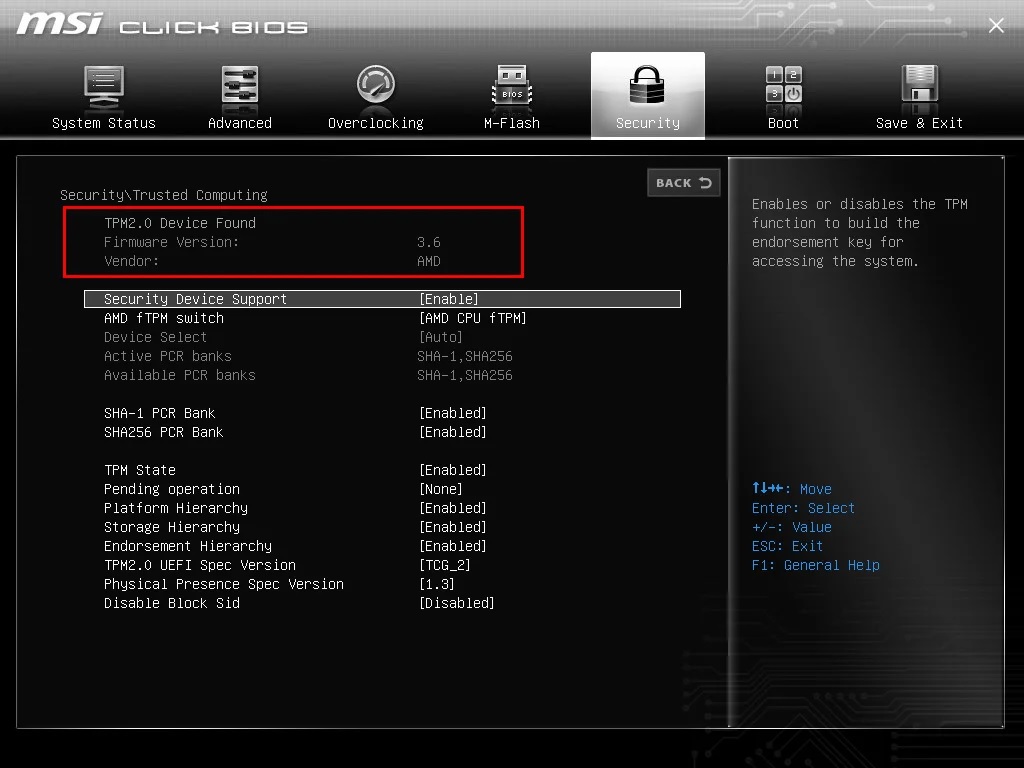The width and height of the screenshot is (1024, 768).
Task: Click the MSI Click BIOS logo
Action: point(162,25)
